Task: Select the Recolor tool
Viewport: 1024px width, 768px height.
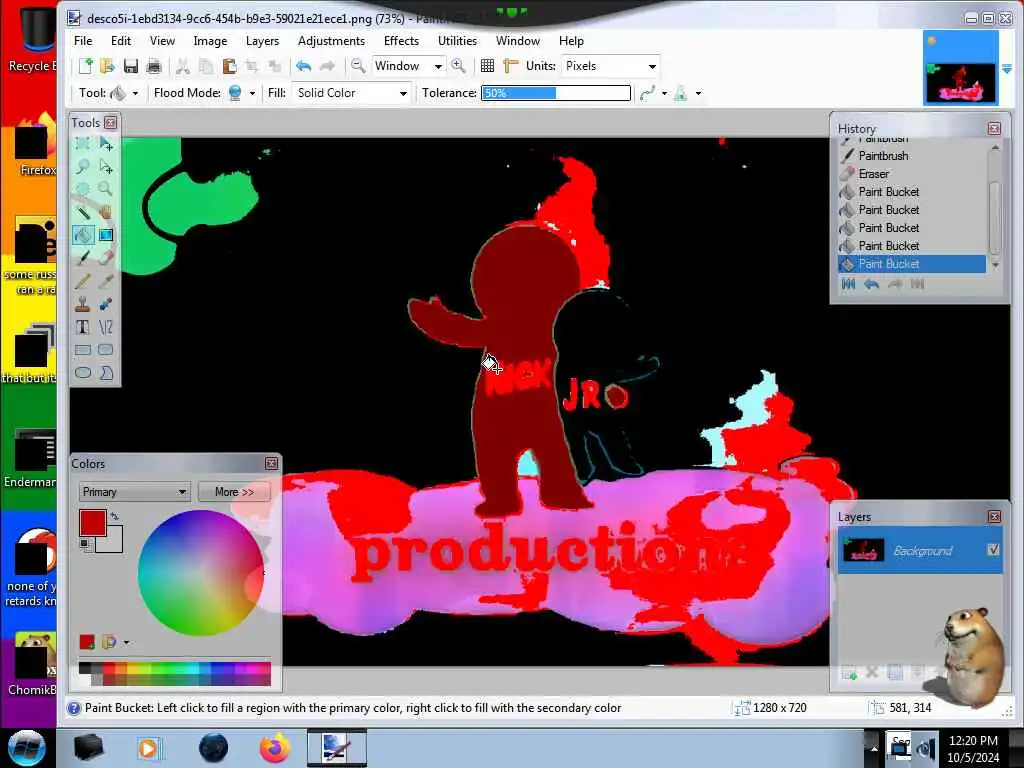Action: click(x=106, y=304)
